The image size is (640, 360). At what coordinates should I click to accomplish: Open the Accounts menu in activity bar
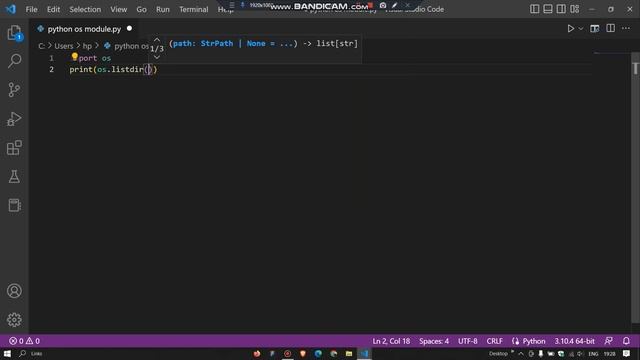pyautogui.click(x=14, y=291)
